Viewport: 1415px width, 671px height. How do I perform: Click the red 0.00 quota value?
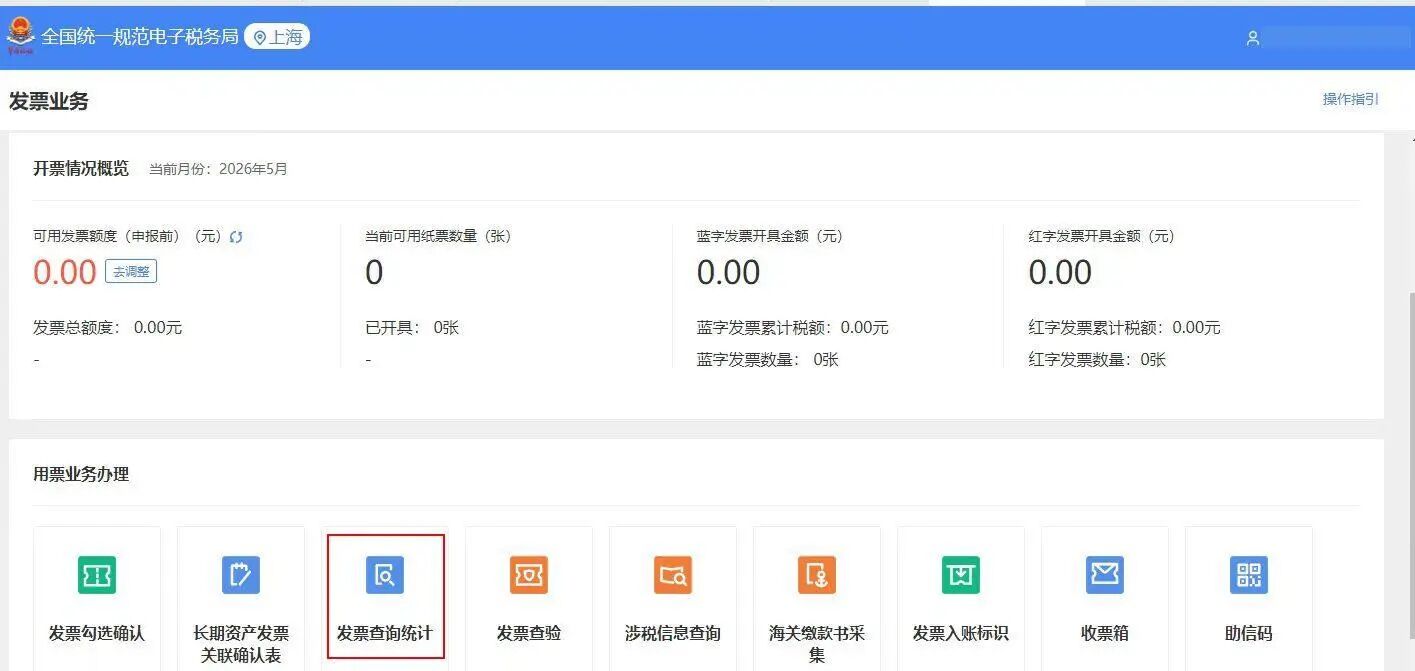click(x=65, y=272)
